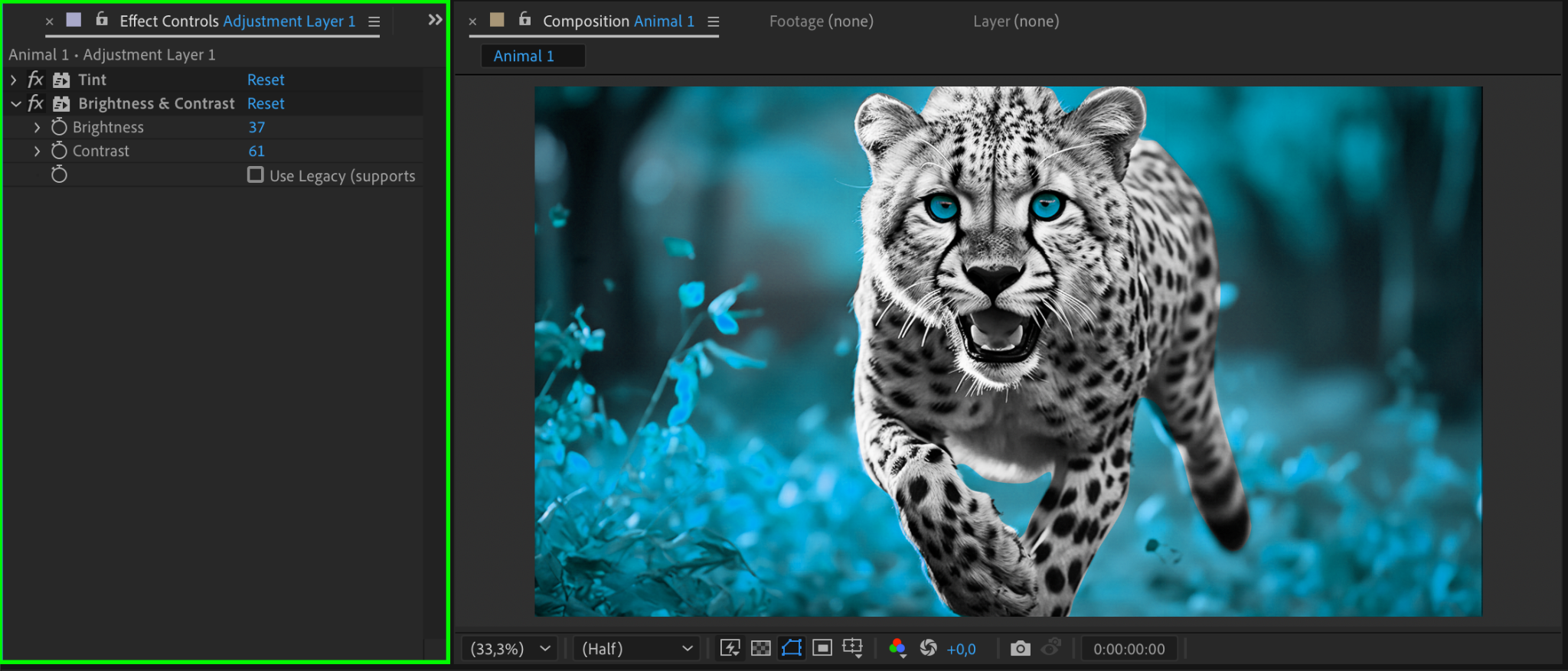This screenshot has width=1568, height=671.
Task: Open grid and guide options icon
Action: [852, 648]
